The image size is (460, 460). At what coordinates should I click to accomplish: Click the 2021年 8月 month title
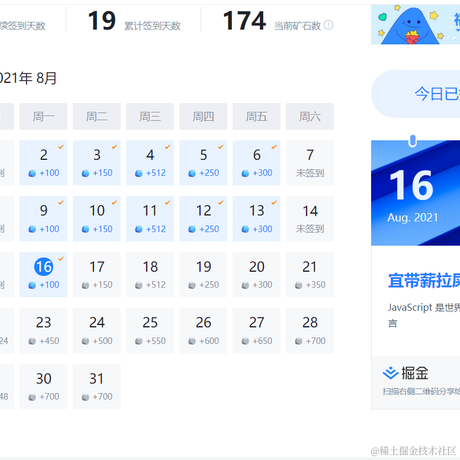[x=28, y=78]
